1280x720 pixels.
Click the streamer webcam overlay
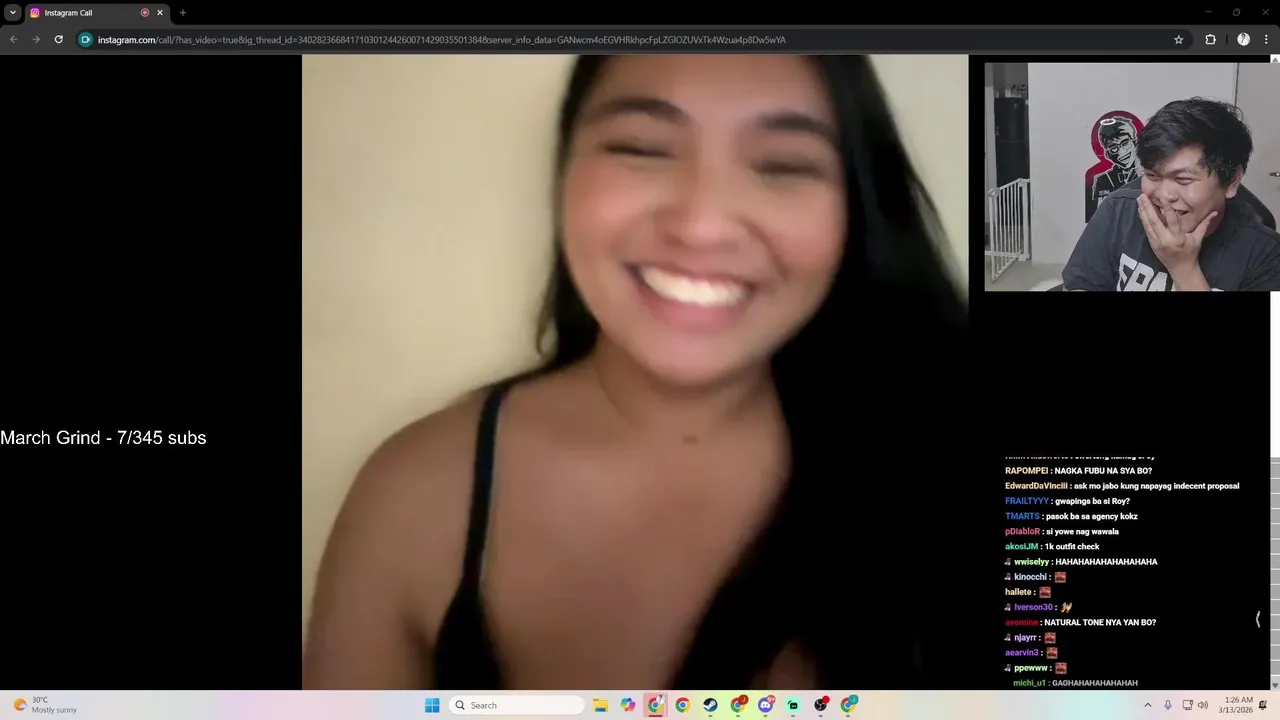tap(1132, 177)
